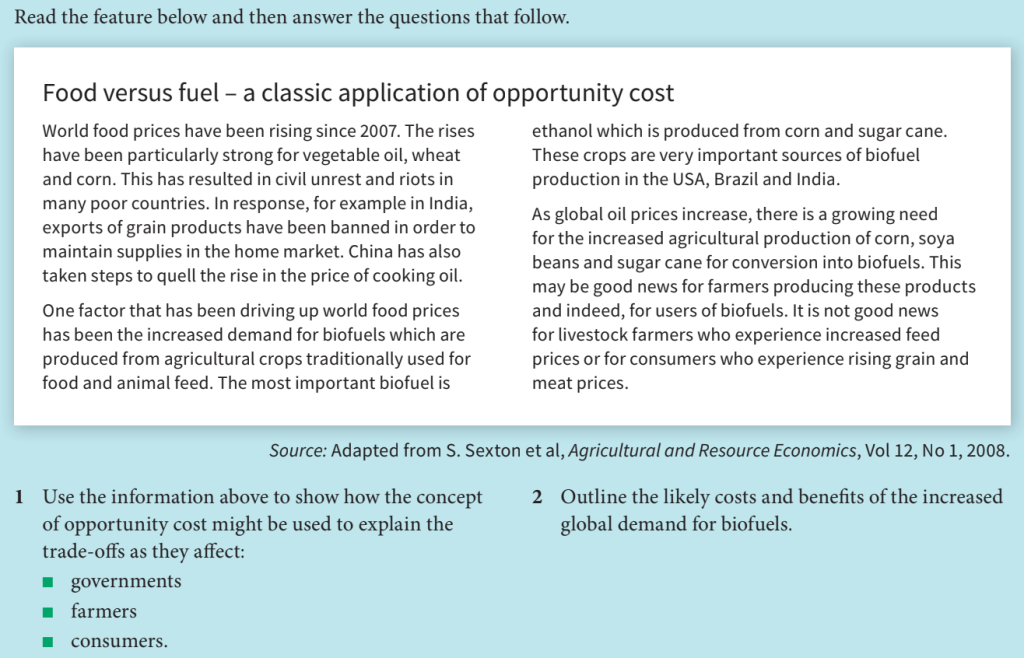Click the question number 1

(19, 498)
